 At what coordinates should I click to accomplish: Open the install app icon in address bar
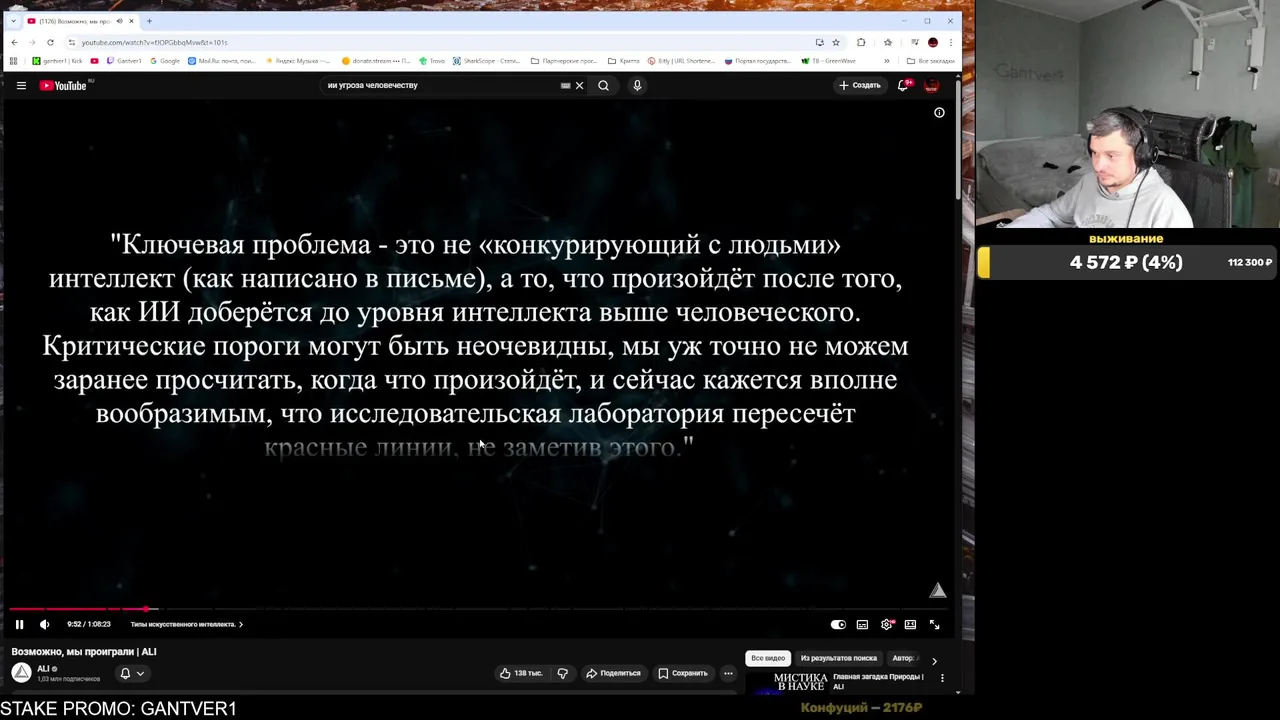coord(819,42)
